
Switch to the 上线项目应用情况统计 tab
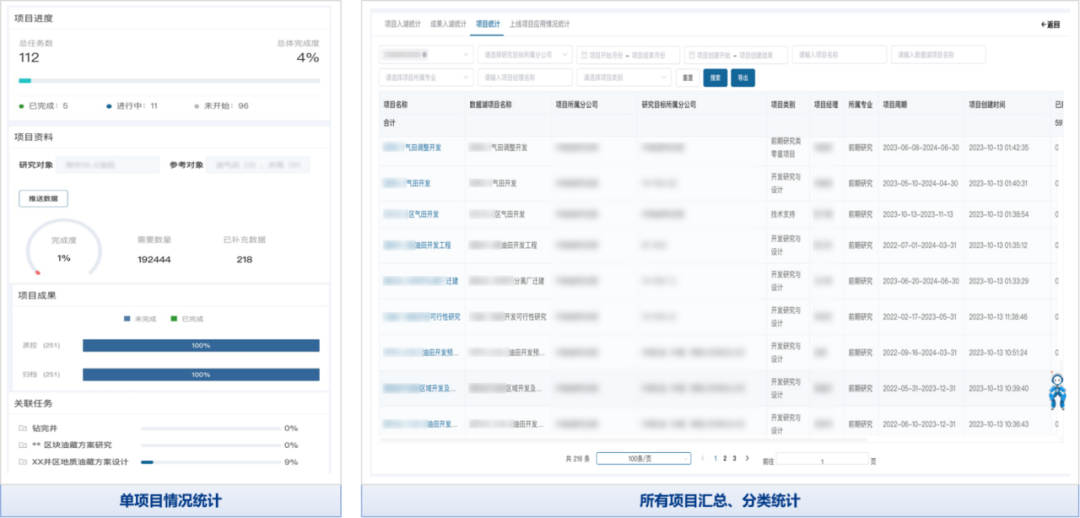click(539, 23)
